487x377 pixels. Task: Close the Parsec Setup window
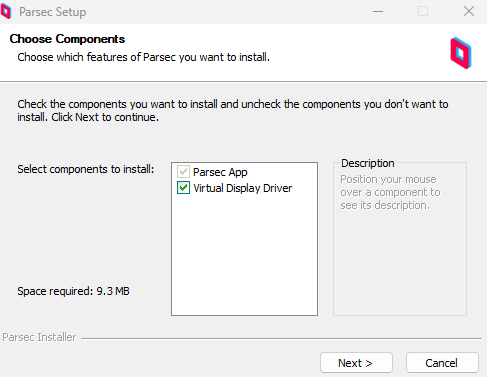(x=469, y=12)
